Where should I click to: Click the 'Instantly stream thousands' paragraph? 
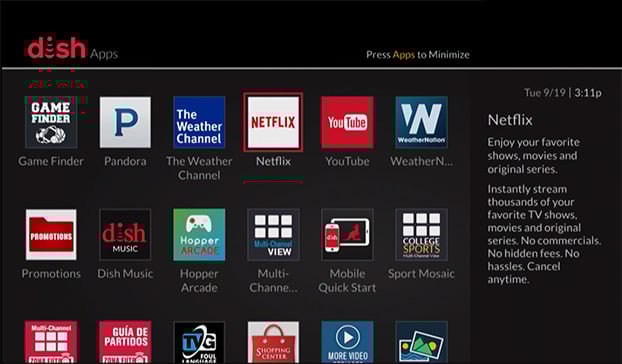pos(544,234)
